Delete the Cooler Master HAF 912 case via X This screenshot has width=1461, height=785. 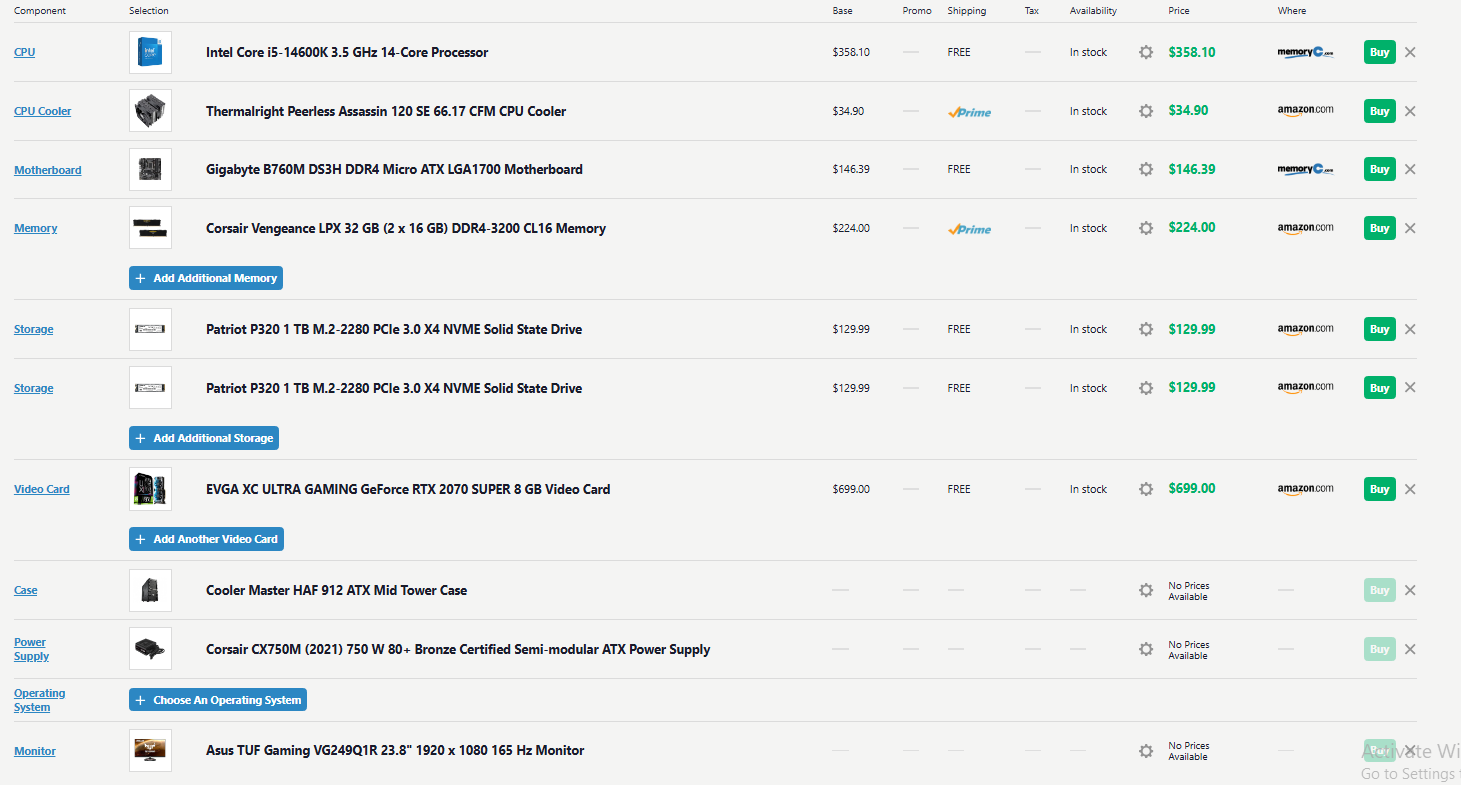(1410, 590)
